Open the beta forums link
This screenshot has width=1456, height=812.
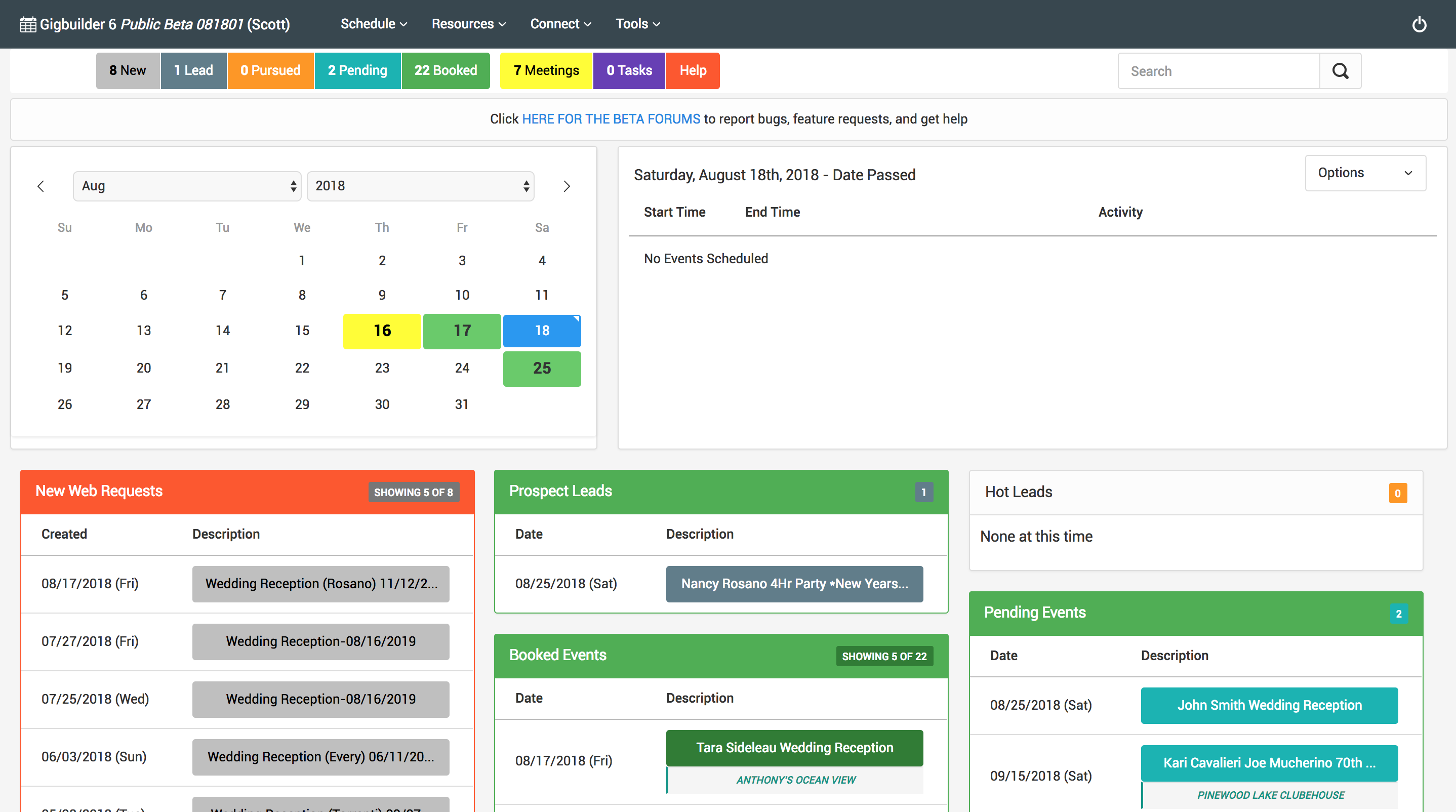[x=611, y=119]
